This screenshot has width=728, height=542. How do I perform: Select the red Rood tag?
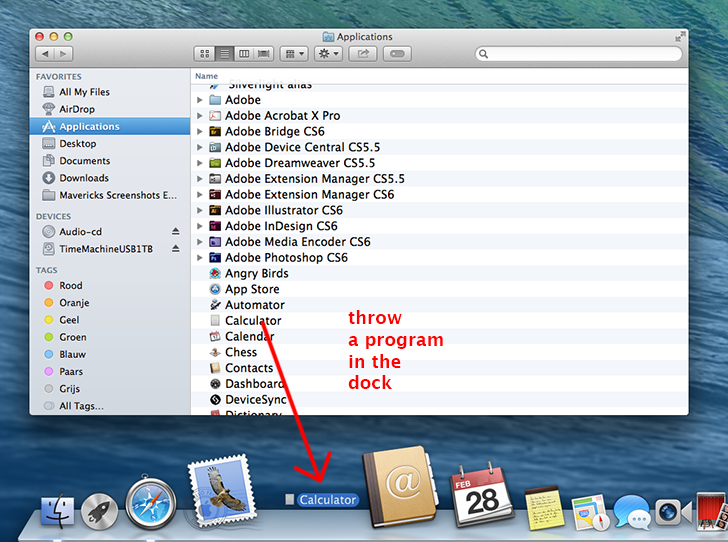click(x=110, y=286)
